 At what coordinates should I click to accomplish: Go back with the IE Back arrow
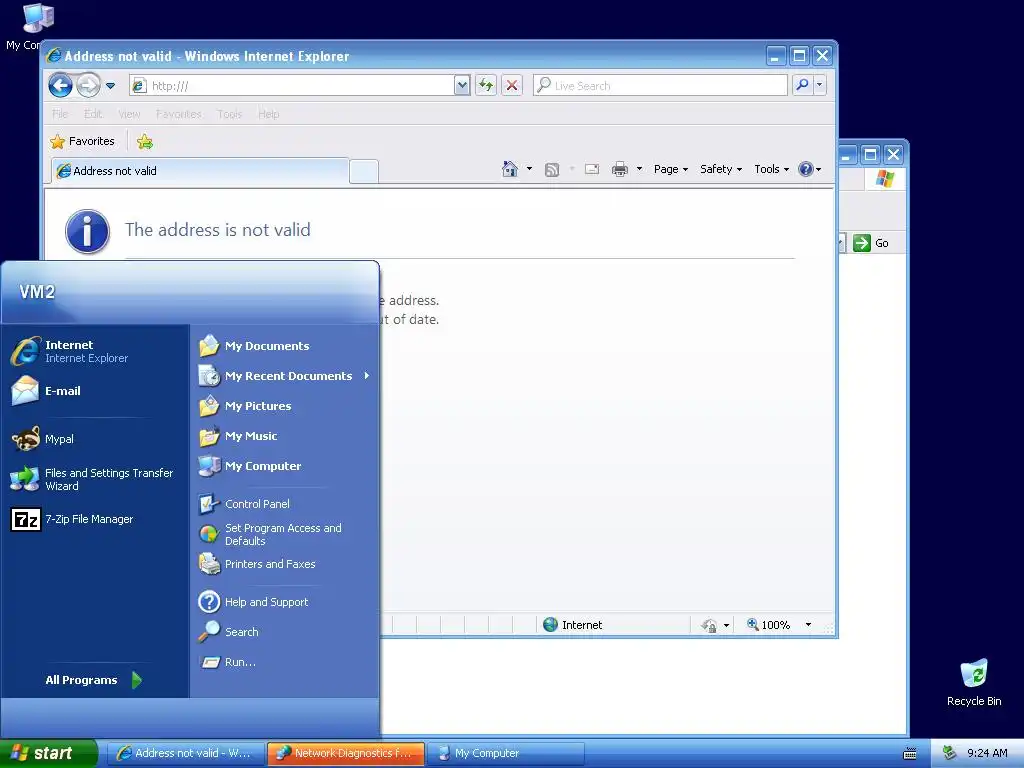pyautogui.click(x=60, y=85)
